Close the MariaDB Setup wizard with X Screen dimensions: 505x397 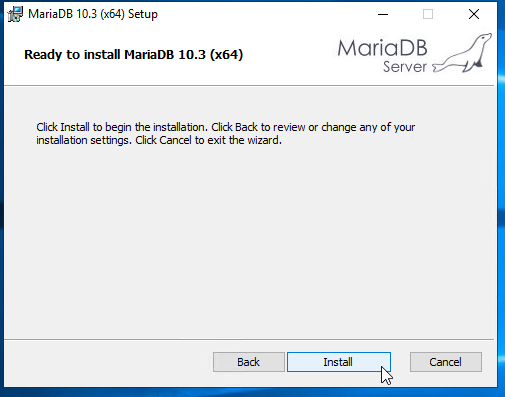(474, 14)
